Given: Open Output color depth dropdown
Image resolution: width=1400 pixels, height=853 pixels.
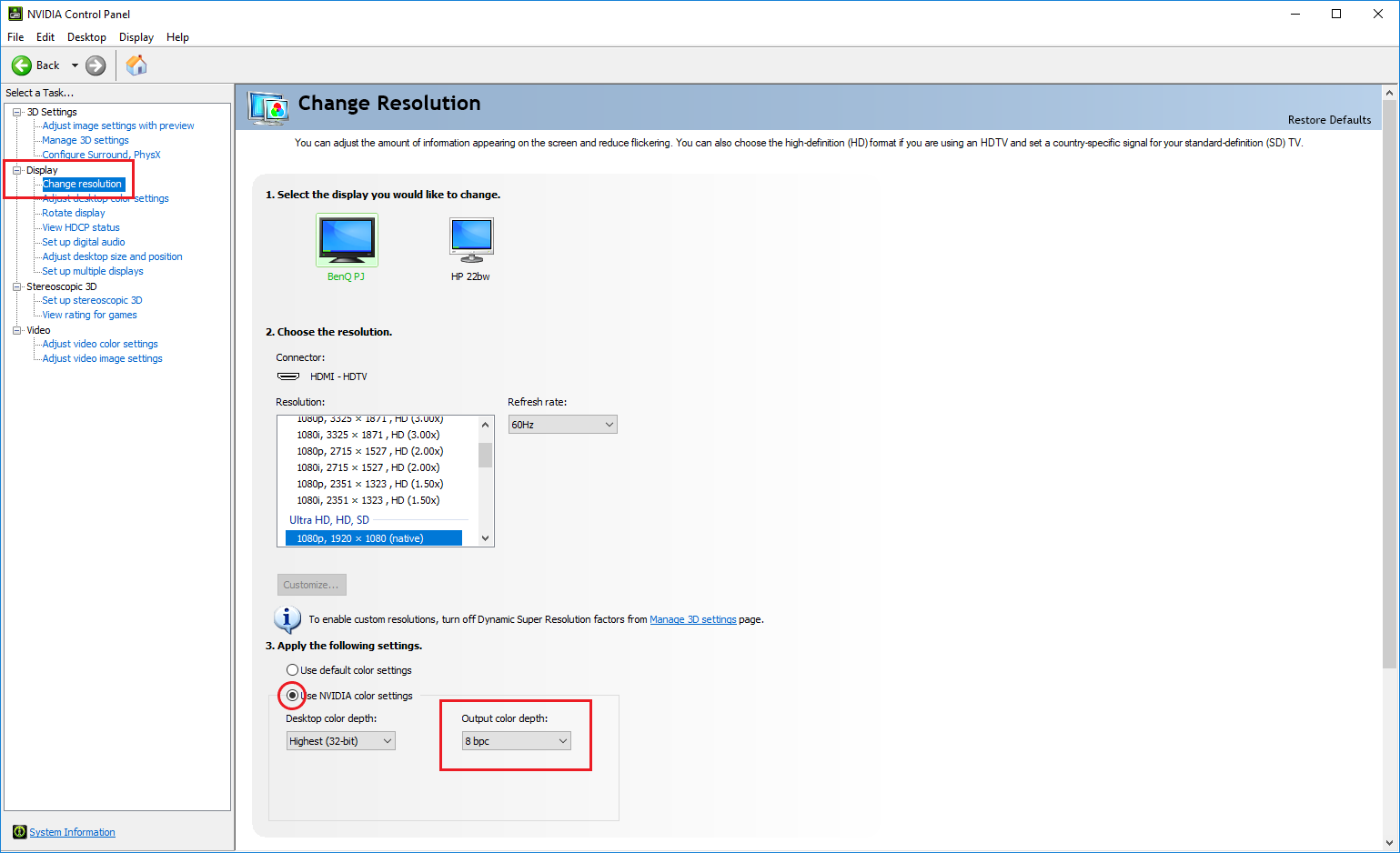Looking at the screenshot, I should pos(517,741).
